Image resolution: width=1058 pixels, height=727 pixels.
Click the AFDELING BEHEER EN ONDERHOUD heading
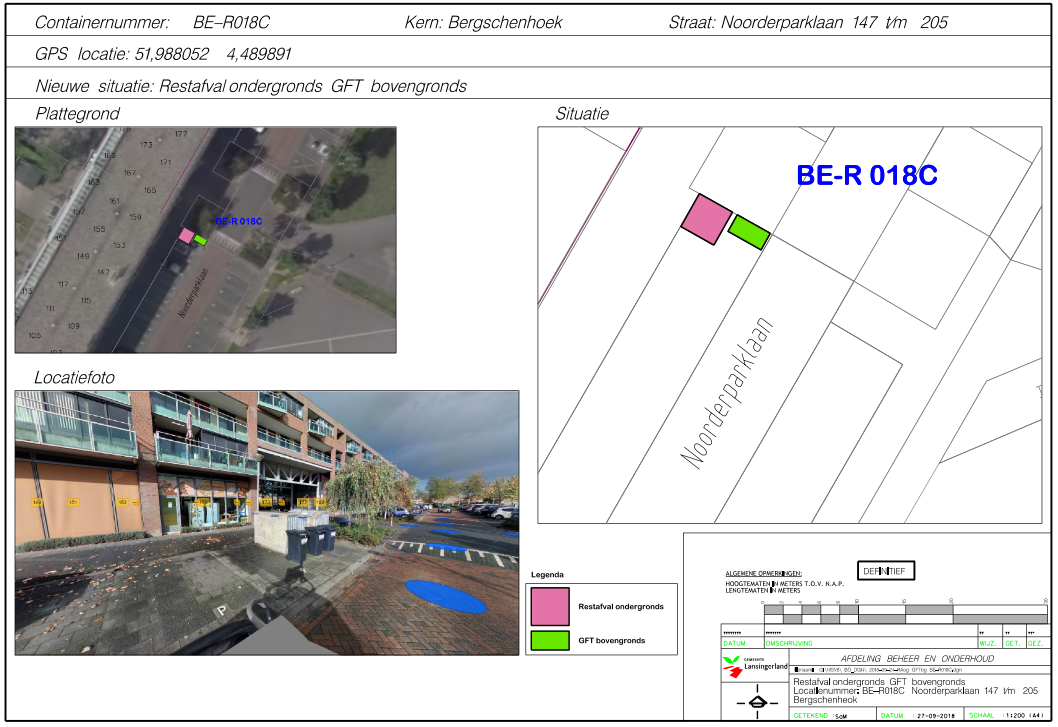917,659
